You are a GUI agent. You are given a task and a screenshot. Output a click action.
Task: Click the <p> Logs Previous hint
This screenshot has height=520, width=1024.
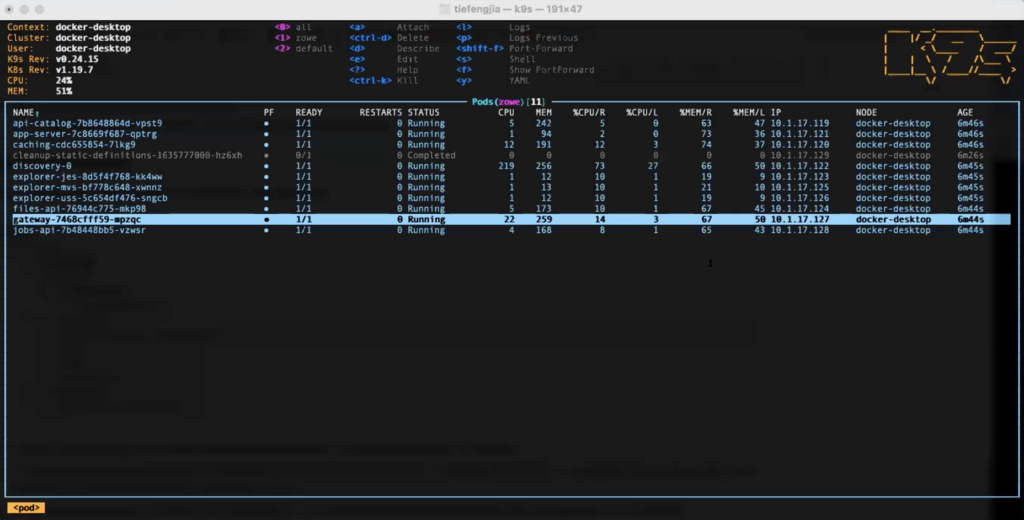coord(517,38)
